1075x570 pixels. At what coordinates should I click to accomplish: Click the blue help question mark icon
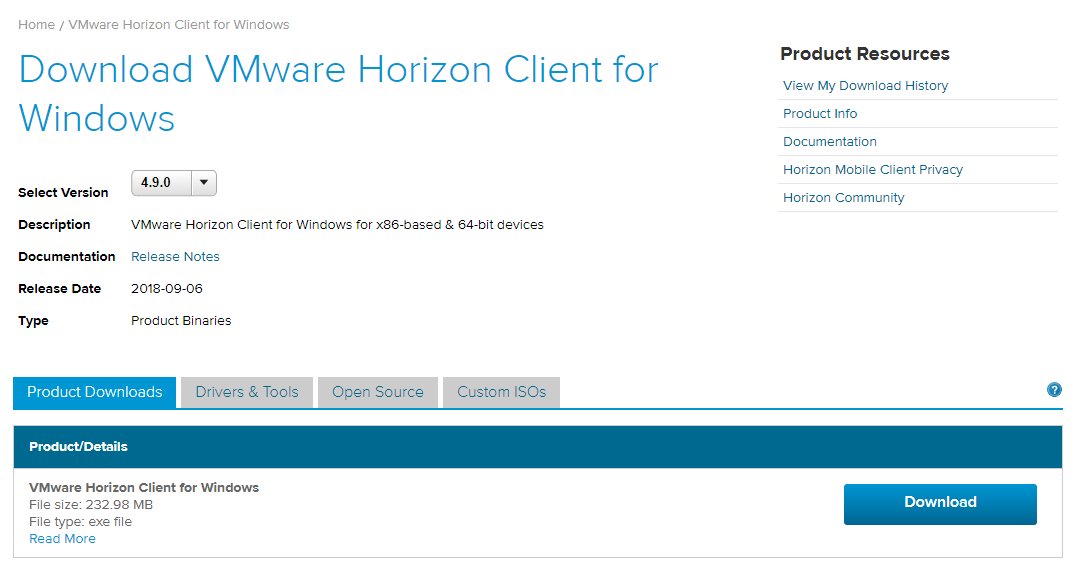click(1054, 390)
